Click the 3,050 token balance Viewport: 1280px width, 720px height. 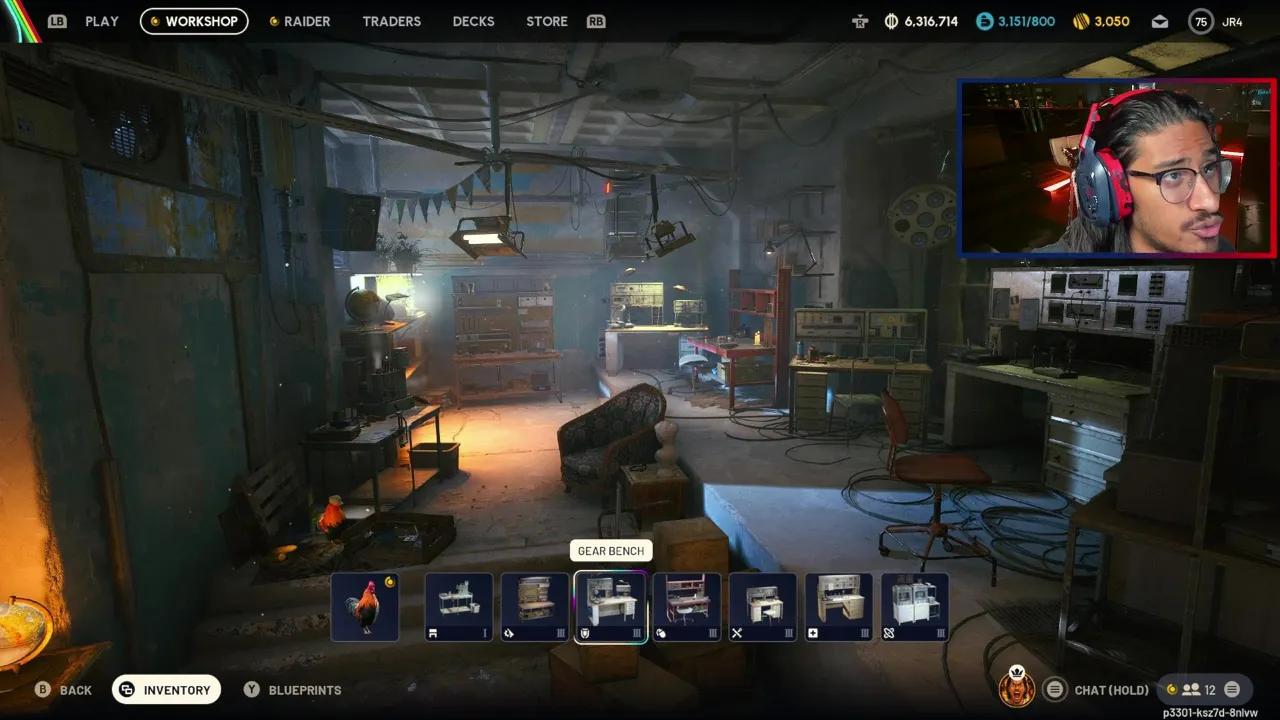(x=1112, y=21)
